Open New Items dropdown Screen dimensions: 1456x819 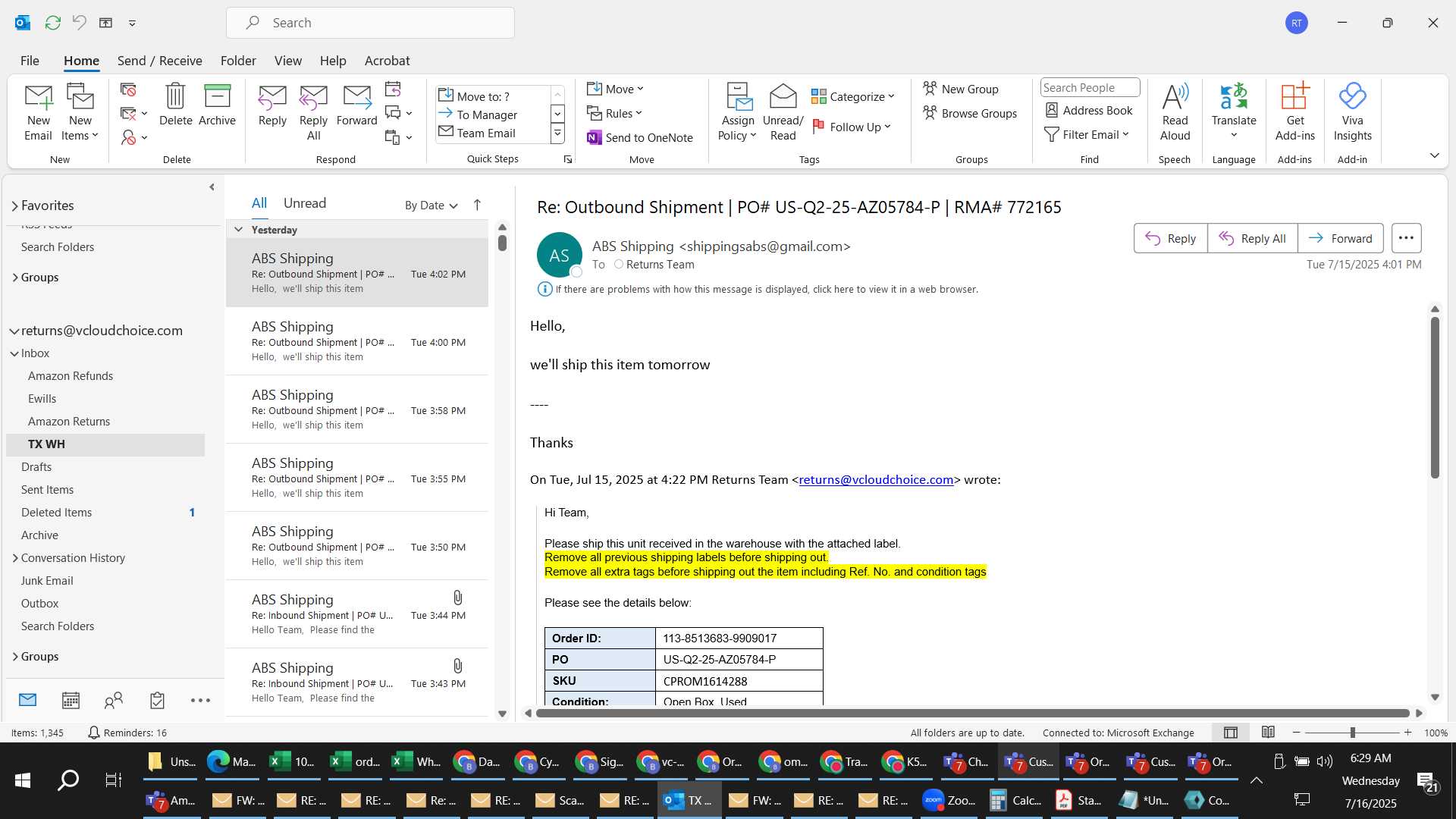point(80,111)
